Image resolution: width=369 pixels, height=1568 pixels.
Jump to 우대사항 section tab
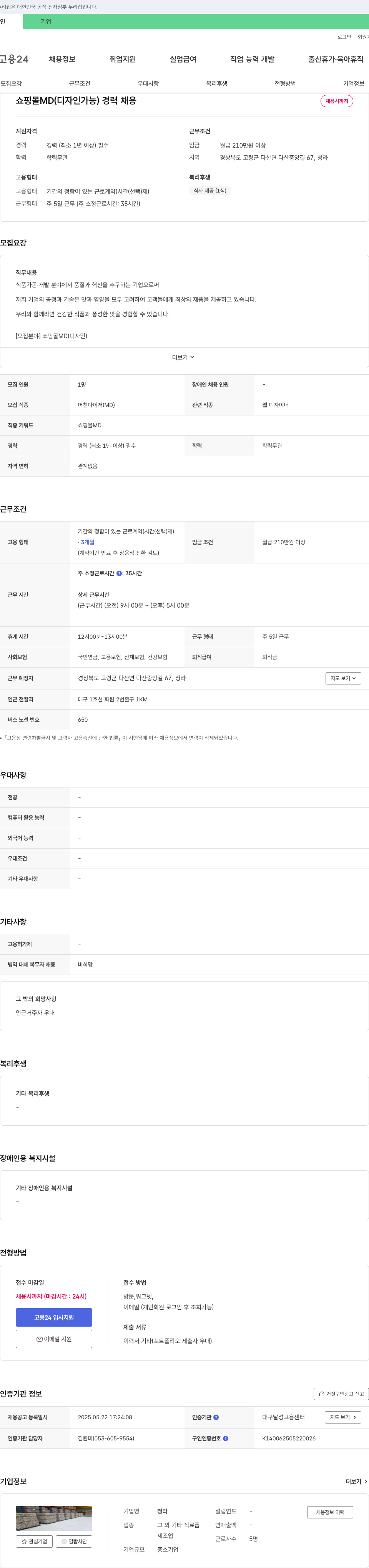(148, 83)
